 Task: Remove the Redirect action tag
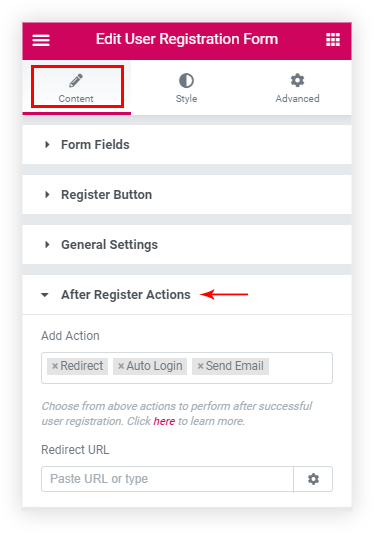click(55, 366)
